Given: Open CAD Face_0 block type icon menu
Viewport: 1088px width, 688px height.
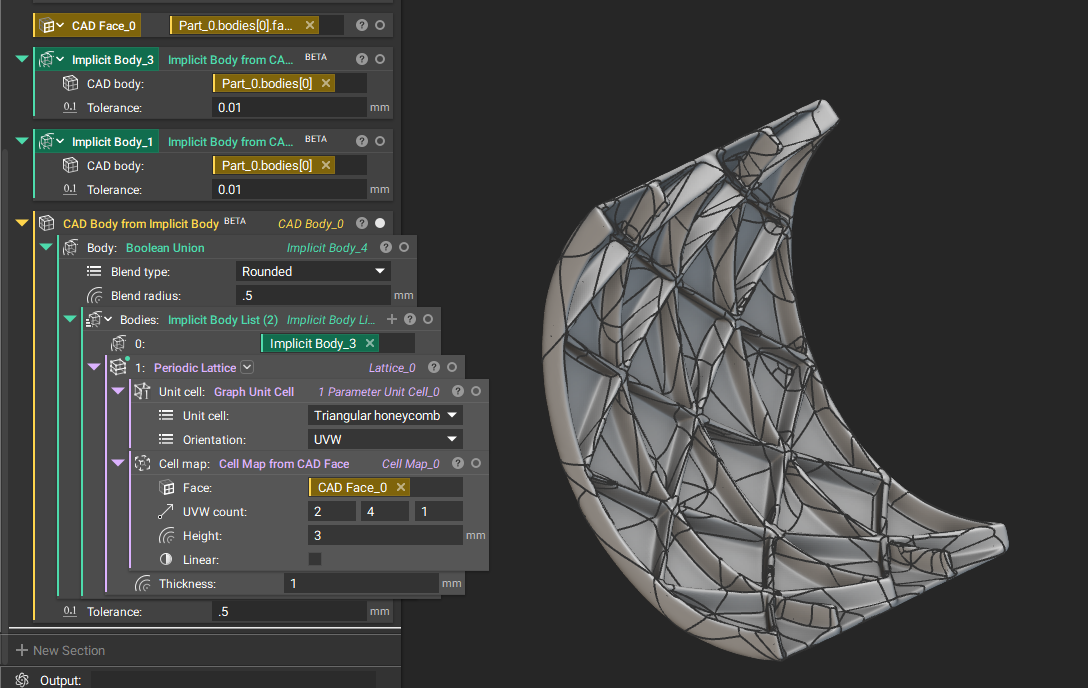Looking at the screenshot, I should (51, 26).
